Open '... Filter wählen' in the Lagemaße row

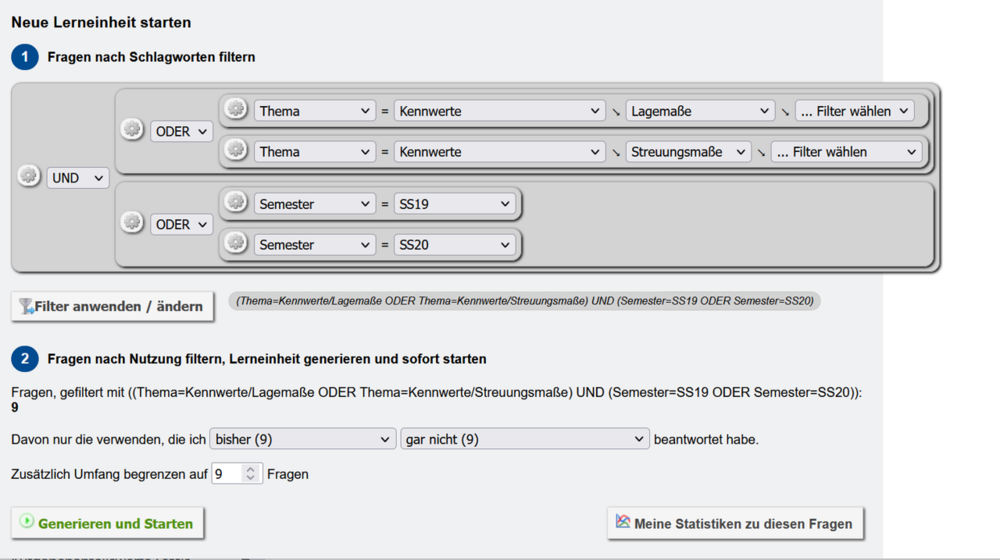pyautogui.click(x=854, y=111)
